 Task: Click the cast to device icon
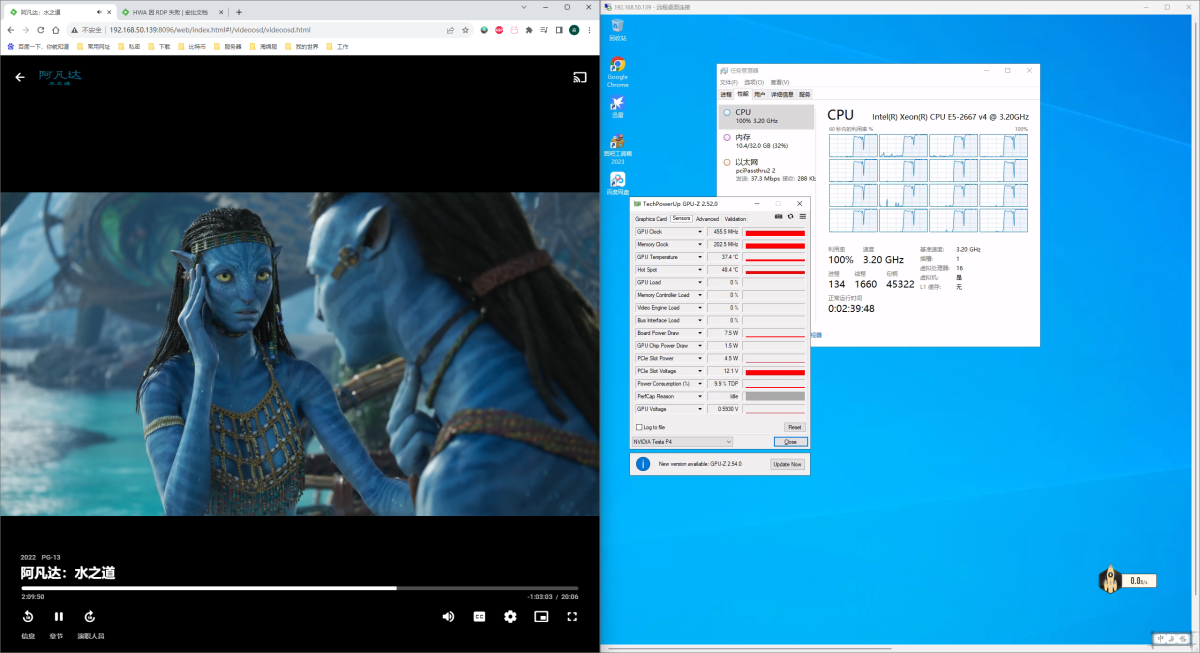(x=579, y=77)
